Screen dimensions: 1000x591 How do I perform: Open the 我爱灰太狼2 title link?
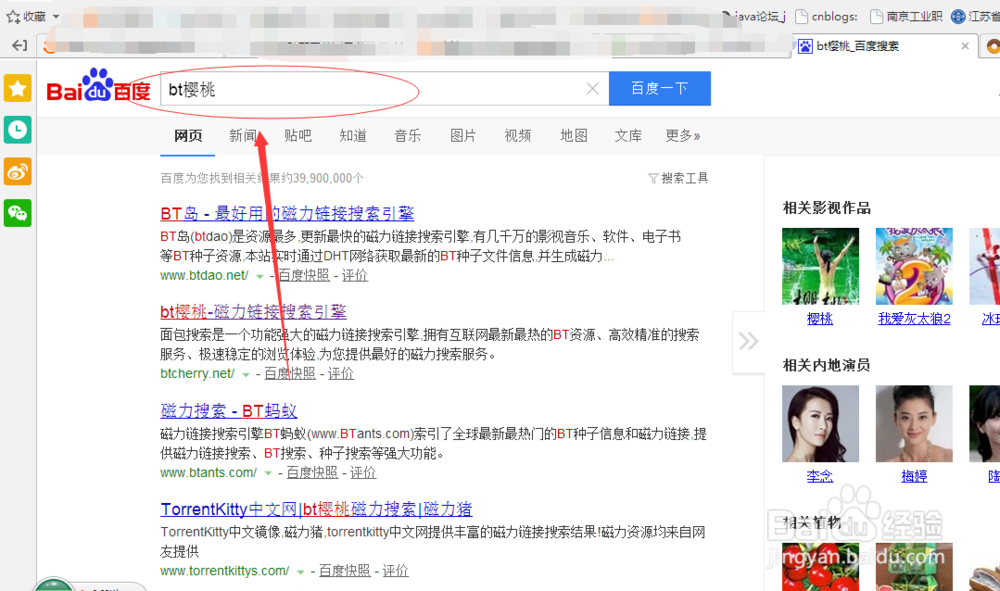click(914, 319)
